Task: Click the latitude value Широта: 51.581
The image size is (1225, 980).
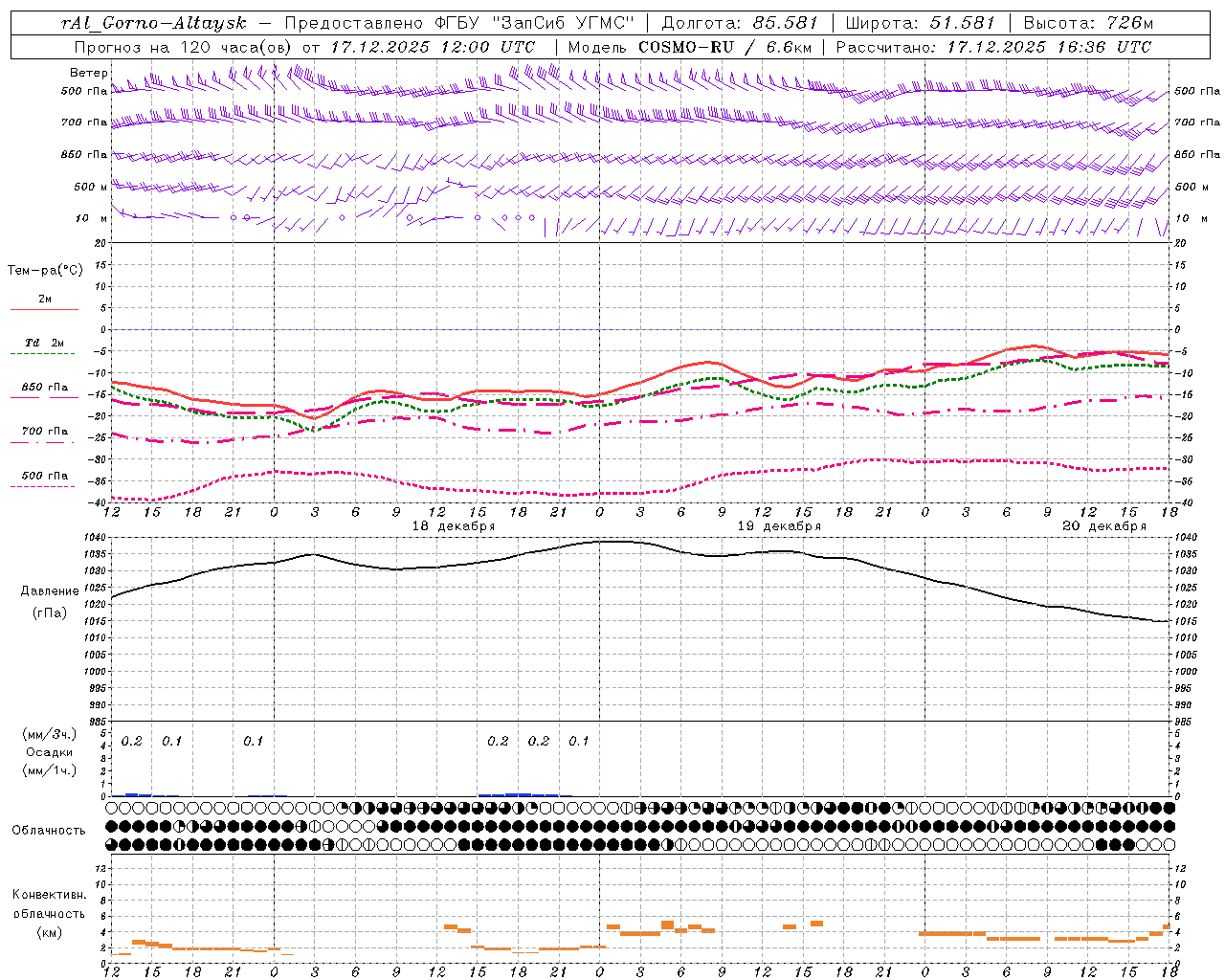Action: [921, 23]
